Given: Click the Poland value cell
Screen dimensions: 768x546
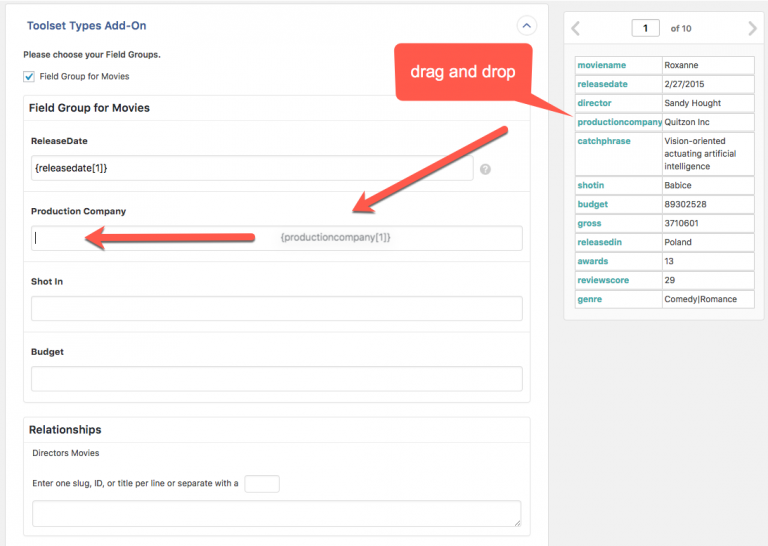Looking at the screenshot, I should click(708, 242).
